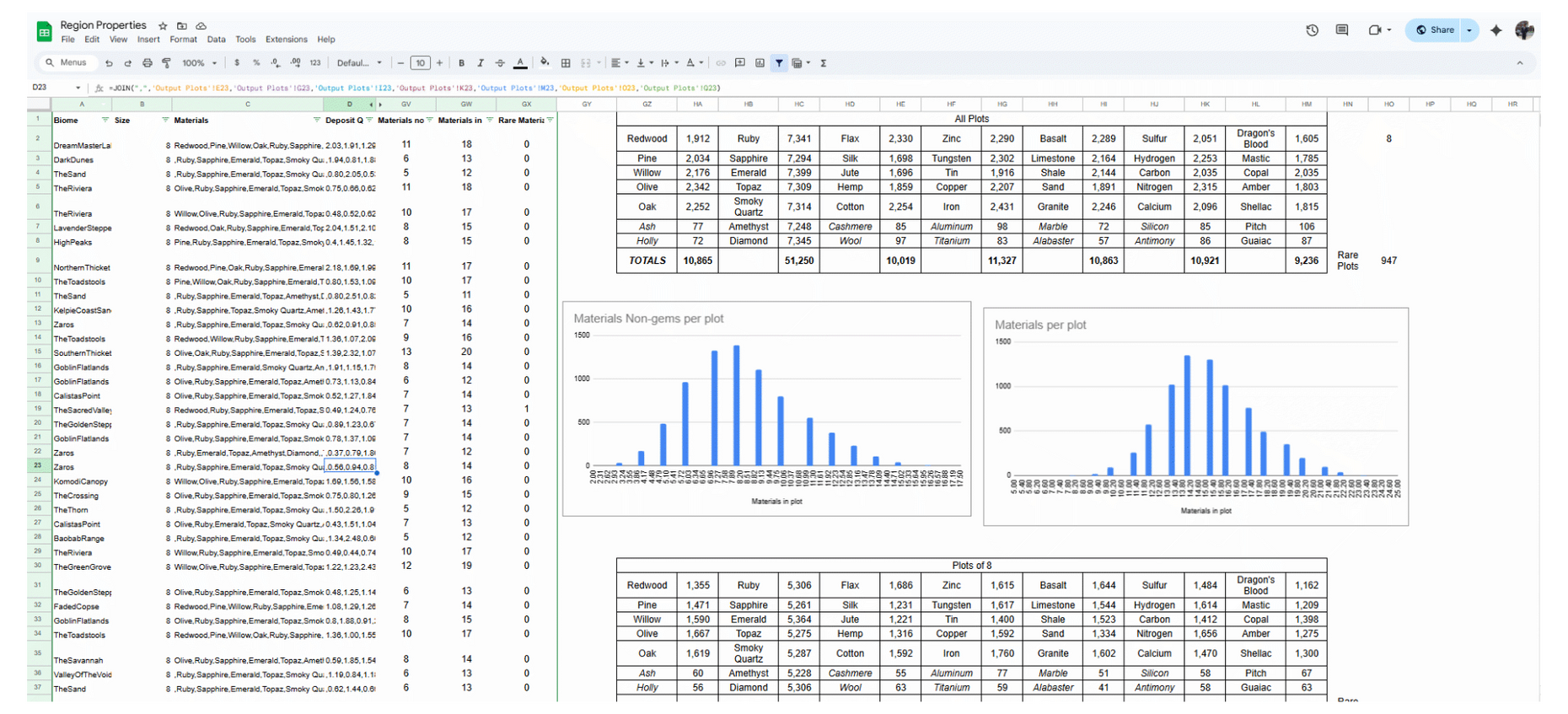Click the borders grid icon

point(566,63)
